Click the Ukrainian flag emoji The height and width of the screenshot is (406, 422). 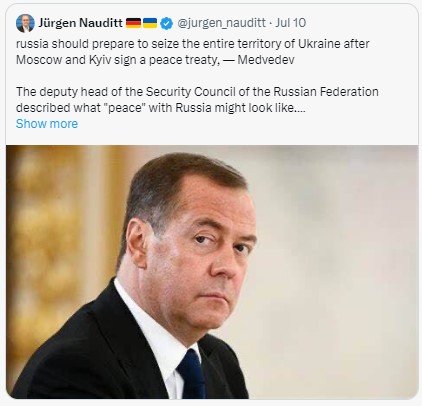[x=150, y=23]
